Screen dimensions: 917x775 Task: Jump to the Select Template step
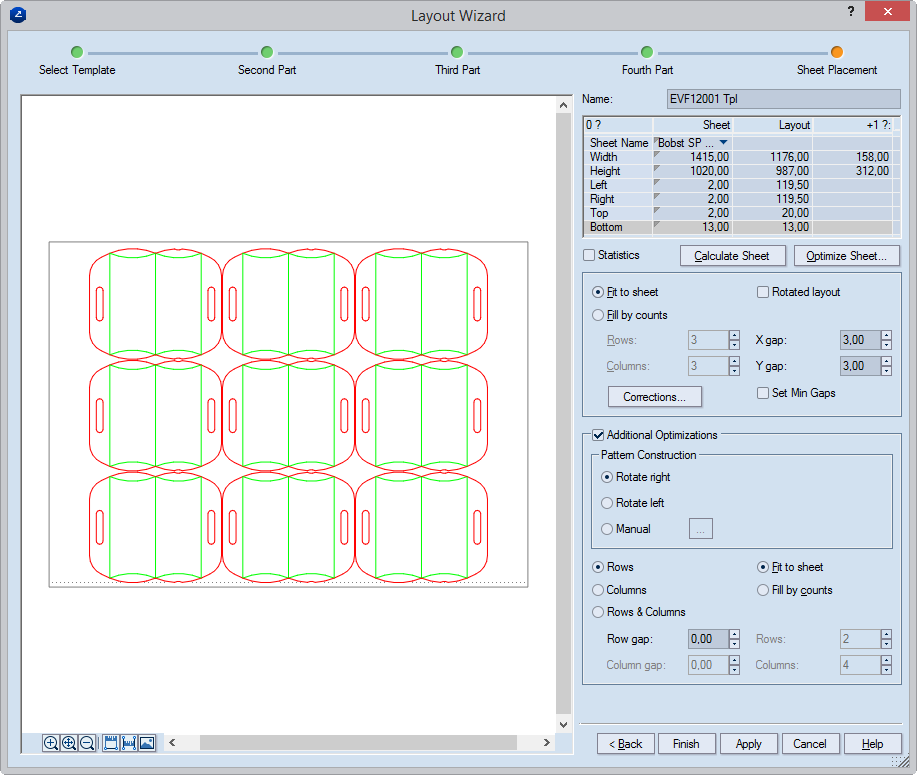77,52
